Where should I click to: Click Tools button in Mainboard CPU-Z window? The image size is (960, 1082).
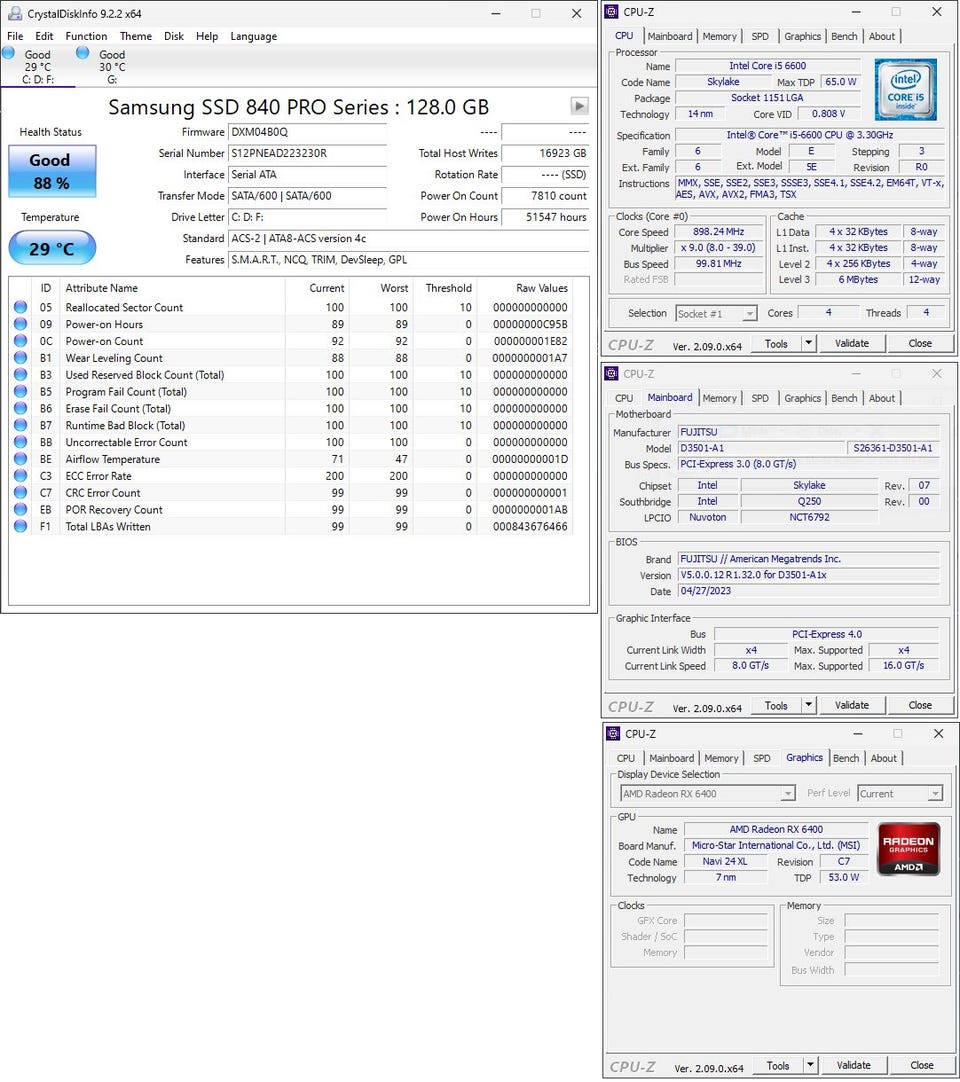pos(776,705)
